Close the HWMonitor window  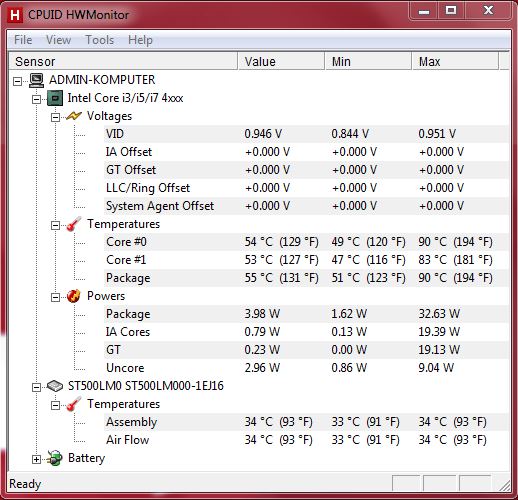pyautogui.click(x=488, y=11)
